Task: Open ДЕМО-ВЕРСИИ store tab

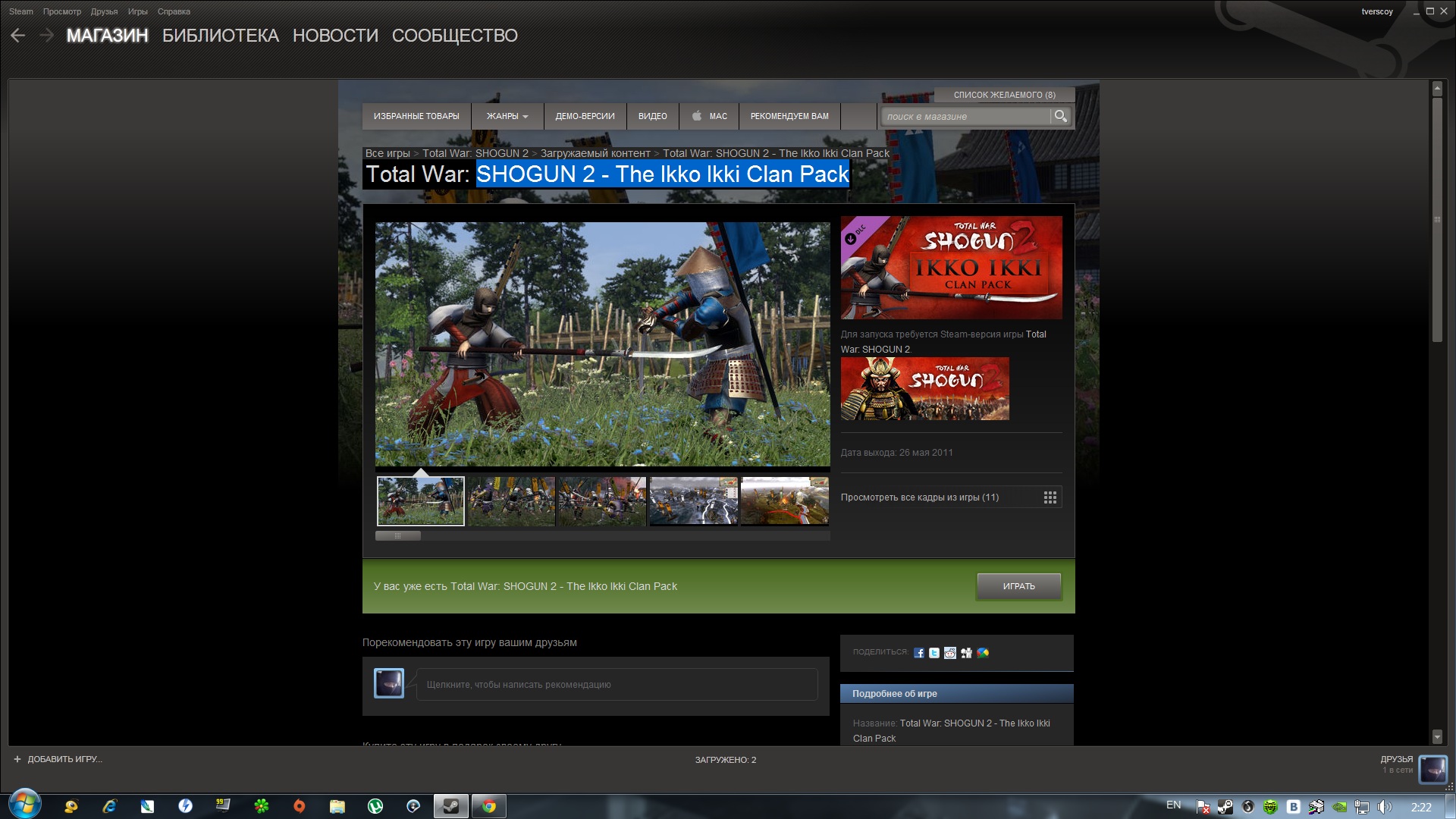Action: point(585,116)
